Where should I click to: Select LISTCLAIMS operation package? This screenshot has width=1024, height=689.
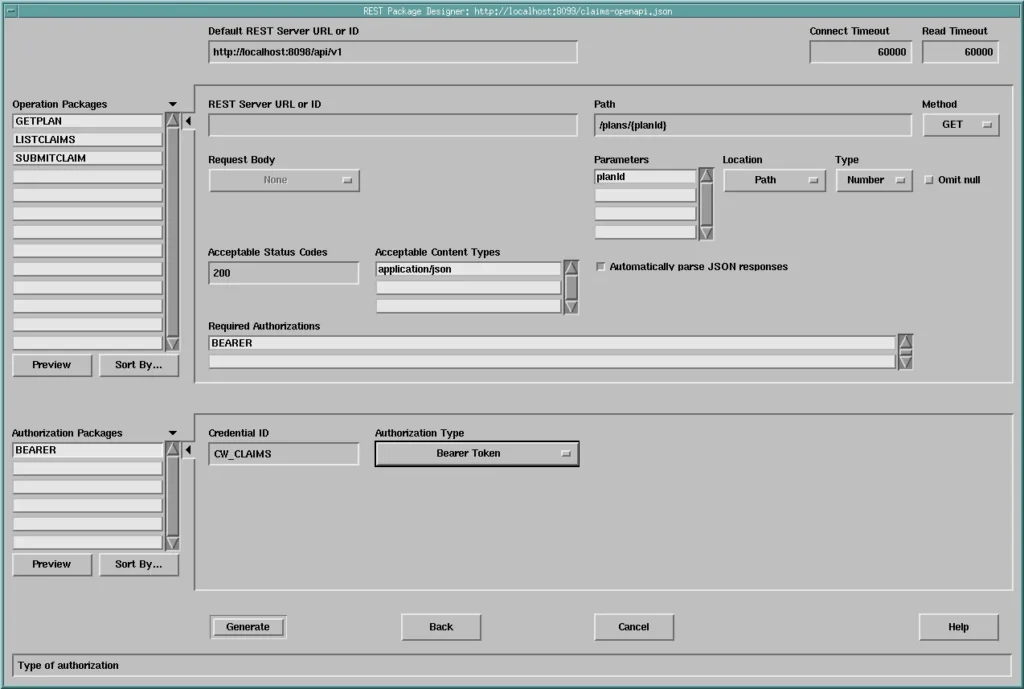click(87, 140)
